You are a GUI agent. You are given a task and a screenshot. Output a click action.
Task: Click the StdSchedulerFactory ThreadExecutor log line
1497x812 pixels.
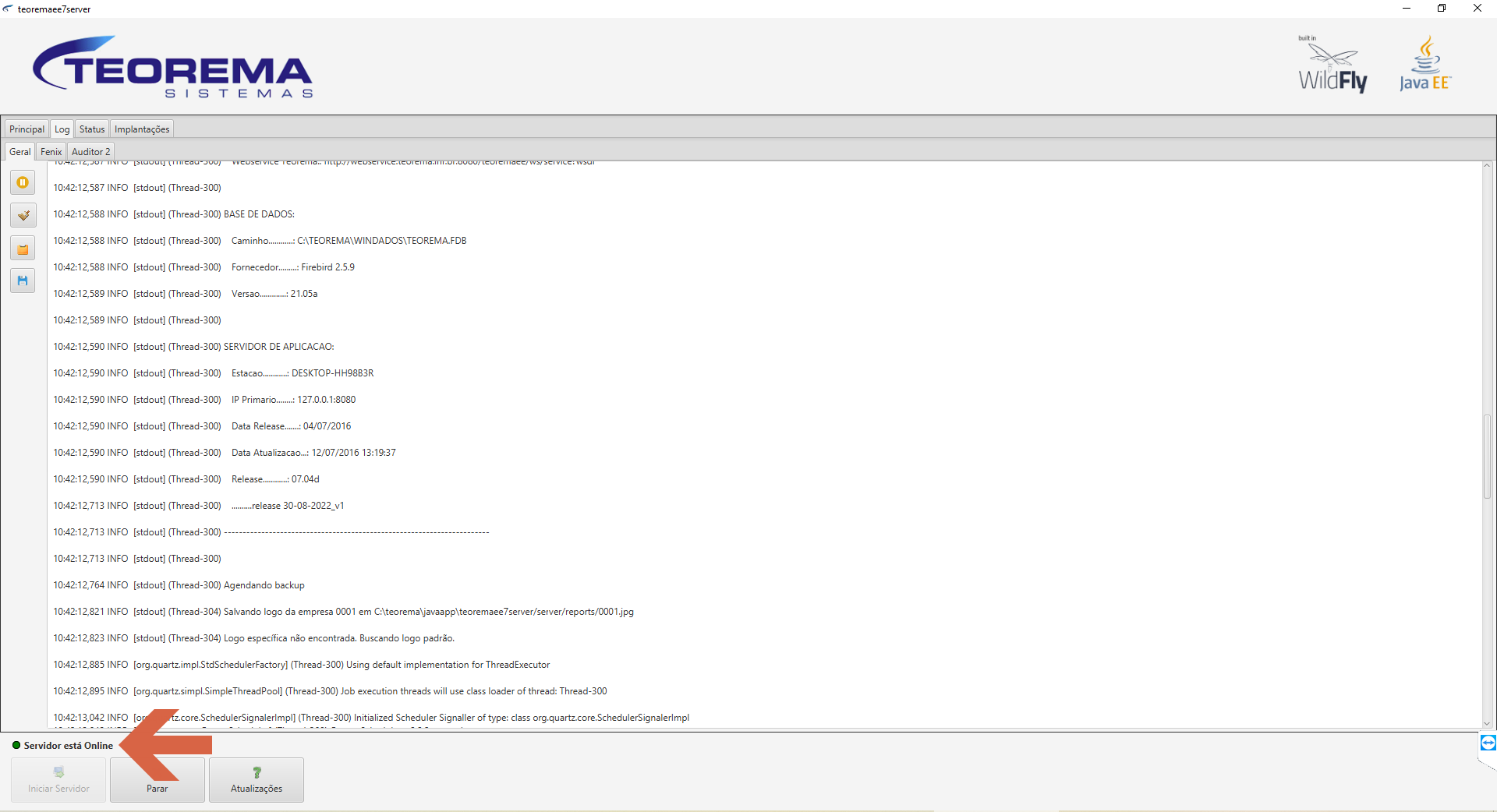(302, 665)
